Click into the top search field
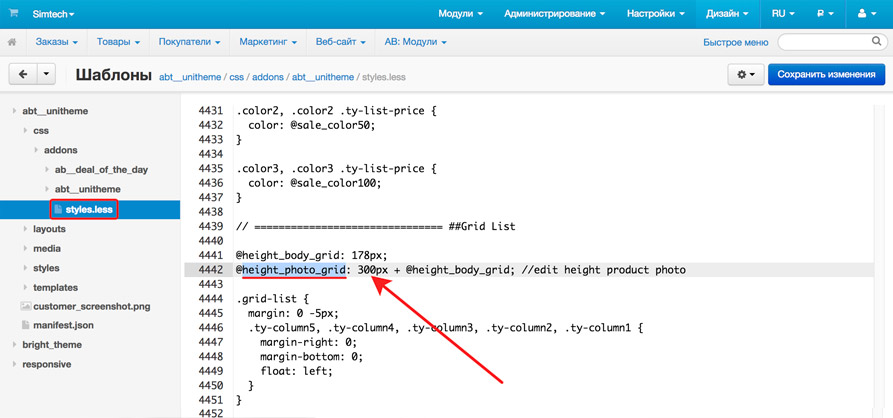893x418 pixels. point(832,43)
